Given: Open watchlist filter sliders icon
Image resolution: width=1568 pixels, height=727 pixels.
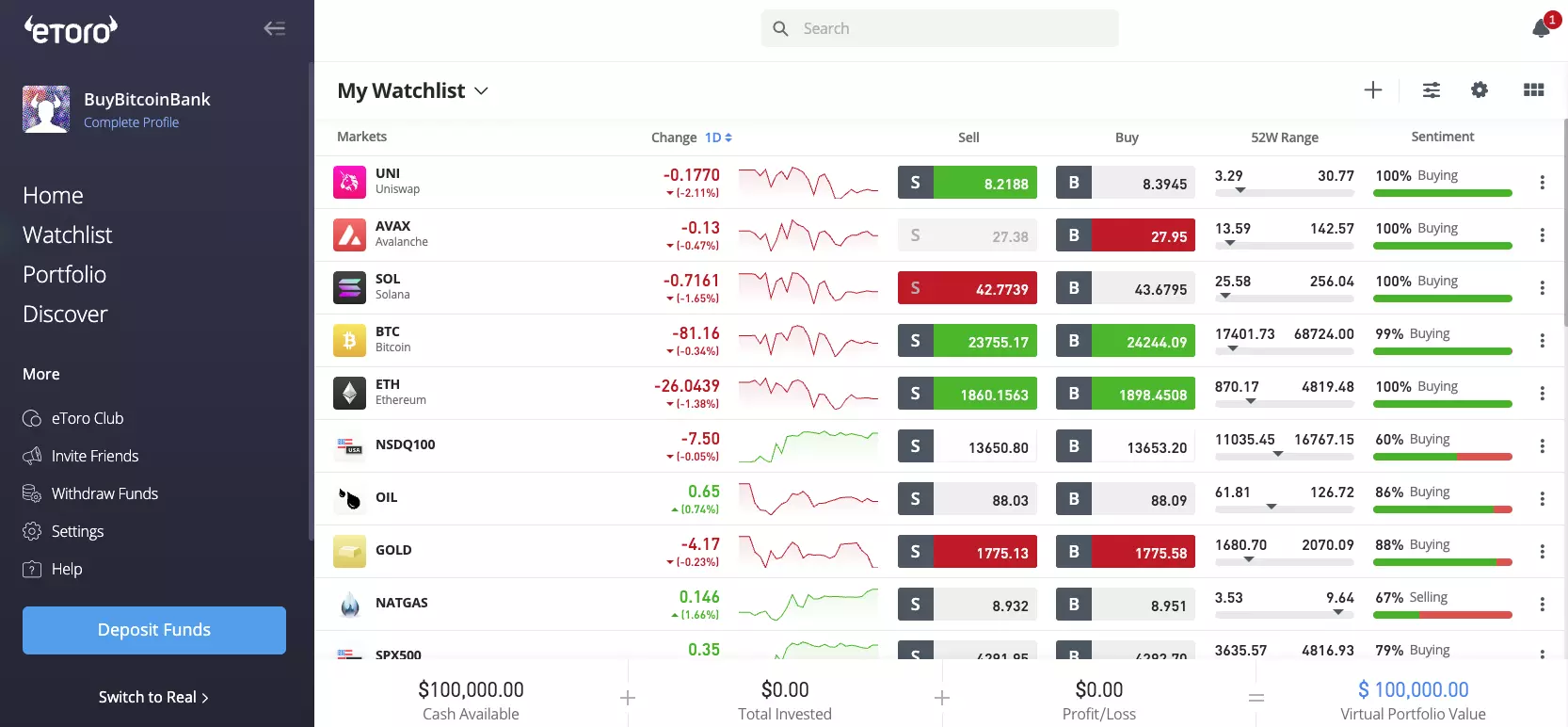Looking at the screenshot, I should 1432,89.
